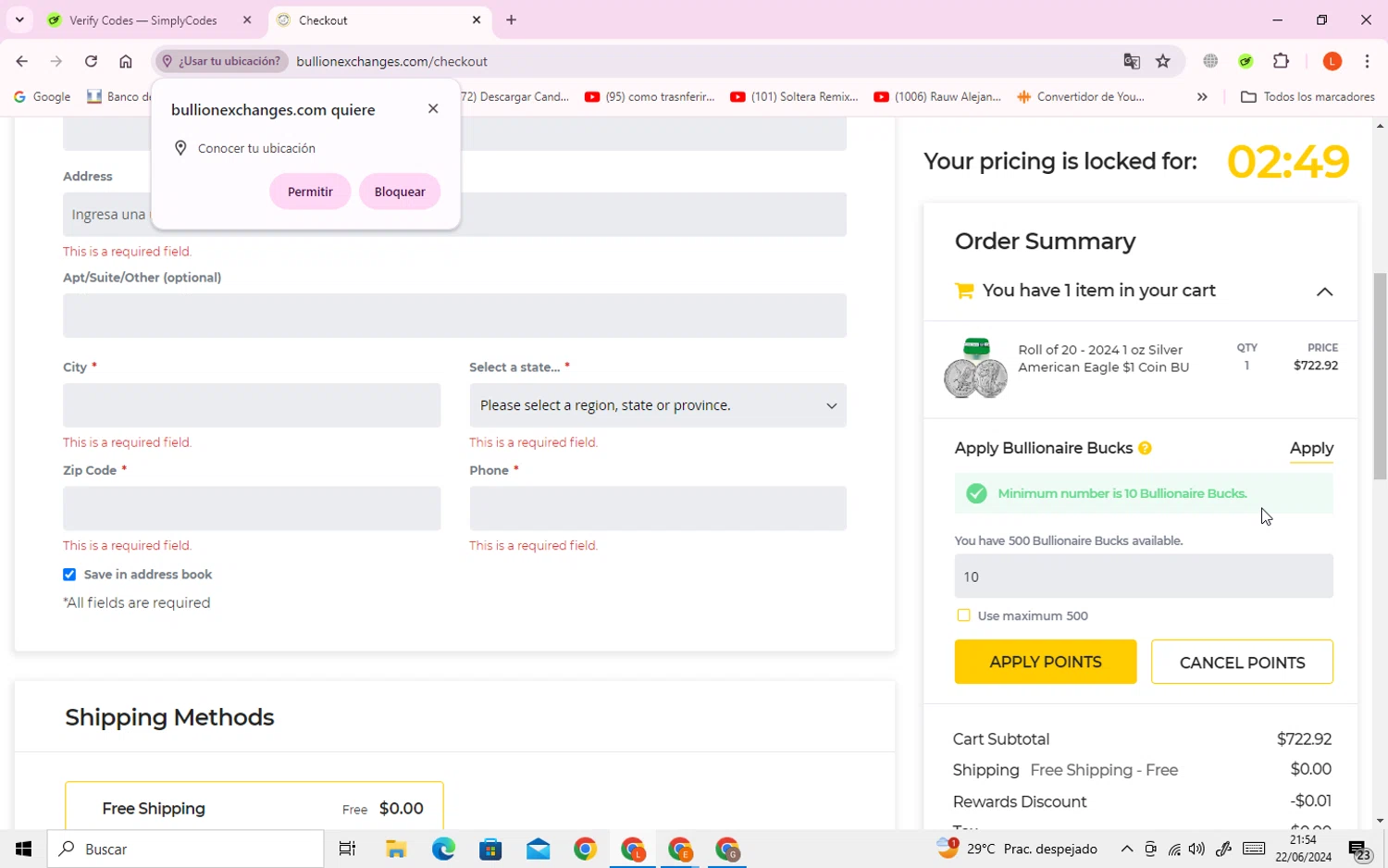Image resolution: width=1388 pixels, height=868 pixels.
Task: Click the Windows taskbar search box
Action: pos(186,849)
